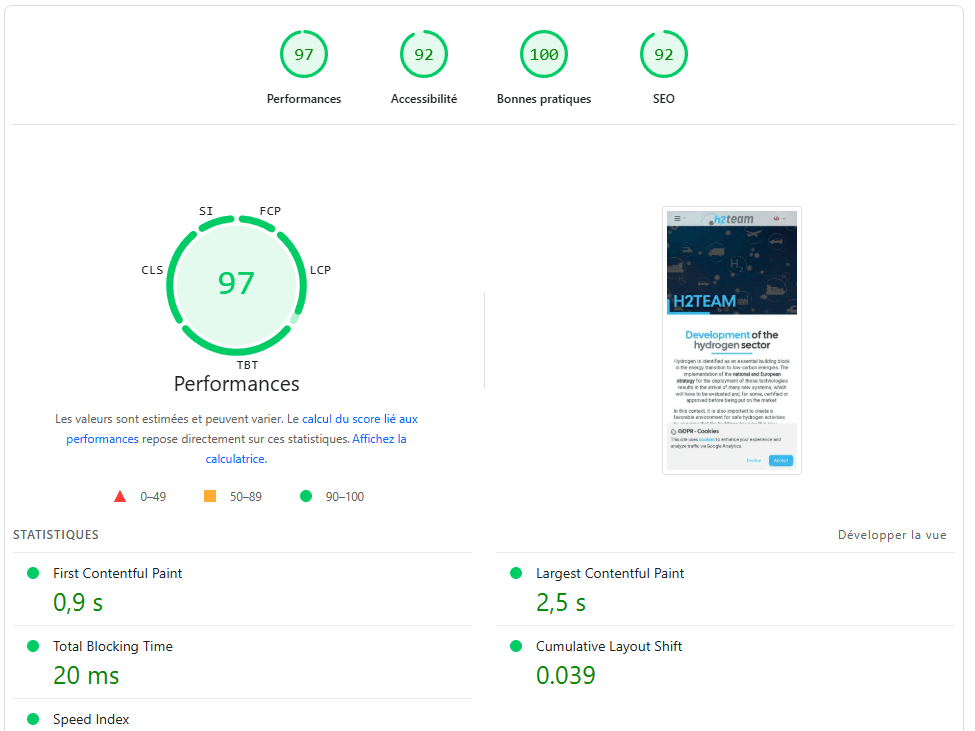Click the orange square 50–89 legend icon
975x731 pixels.
pyautogui.click(x=210, y=496)
